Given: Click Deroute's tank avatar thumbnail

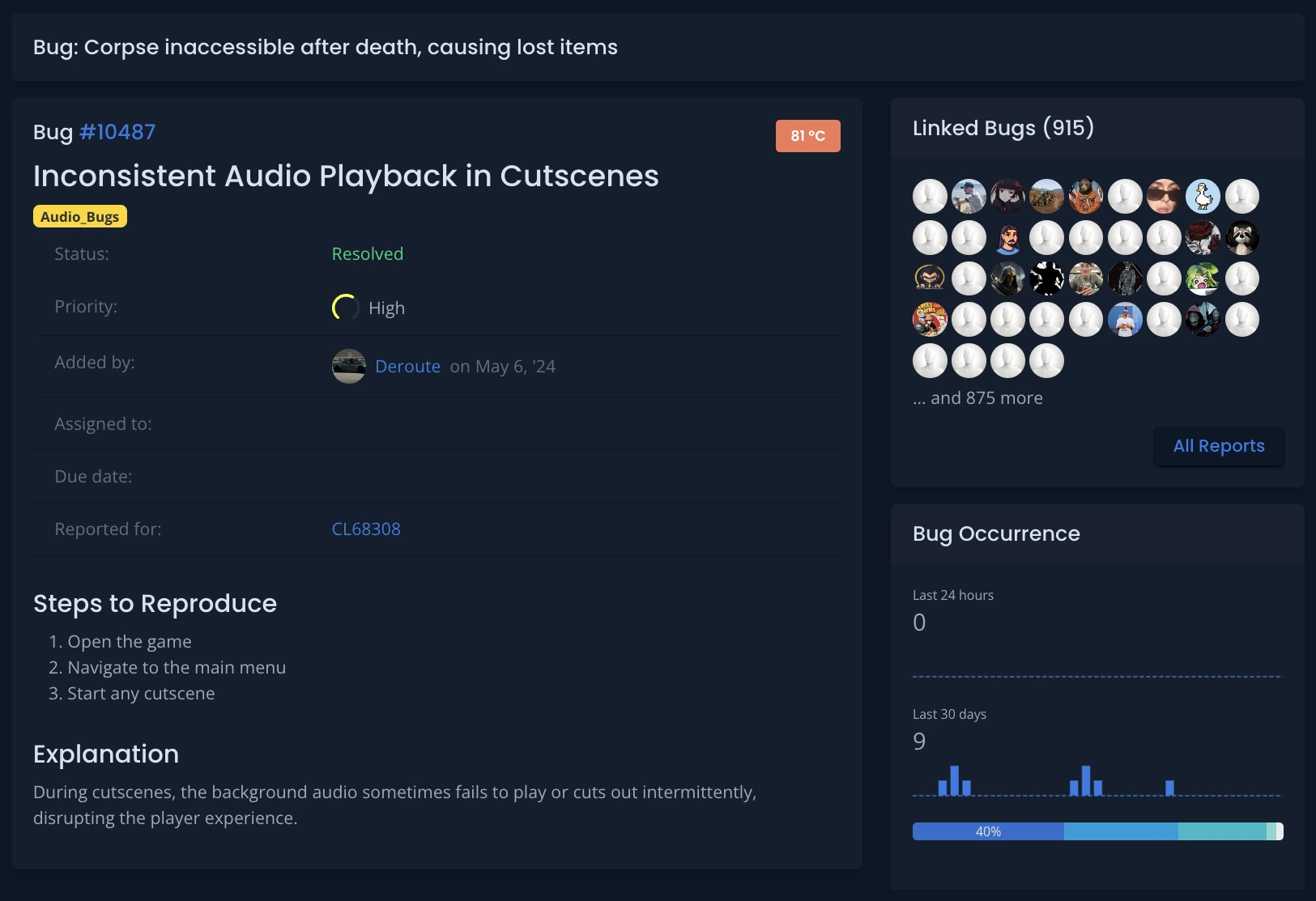Looking at the screenshot, I should pyautogui.click(x=349, y=366).
